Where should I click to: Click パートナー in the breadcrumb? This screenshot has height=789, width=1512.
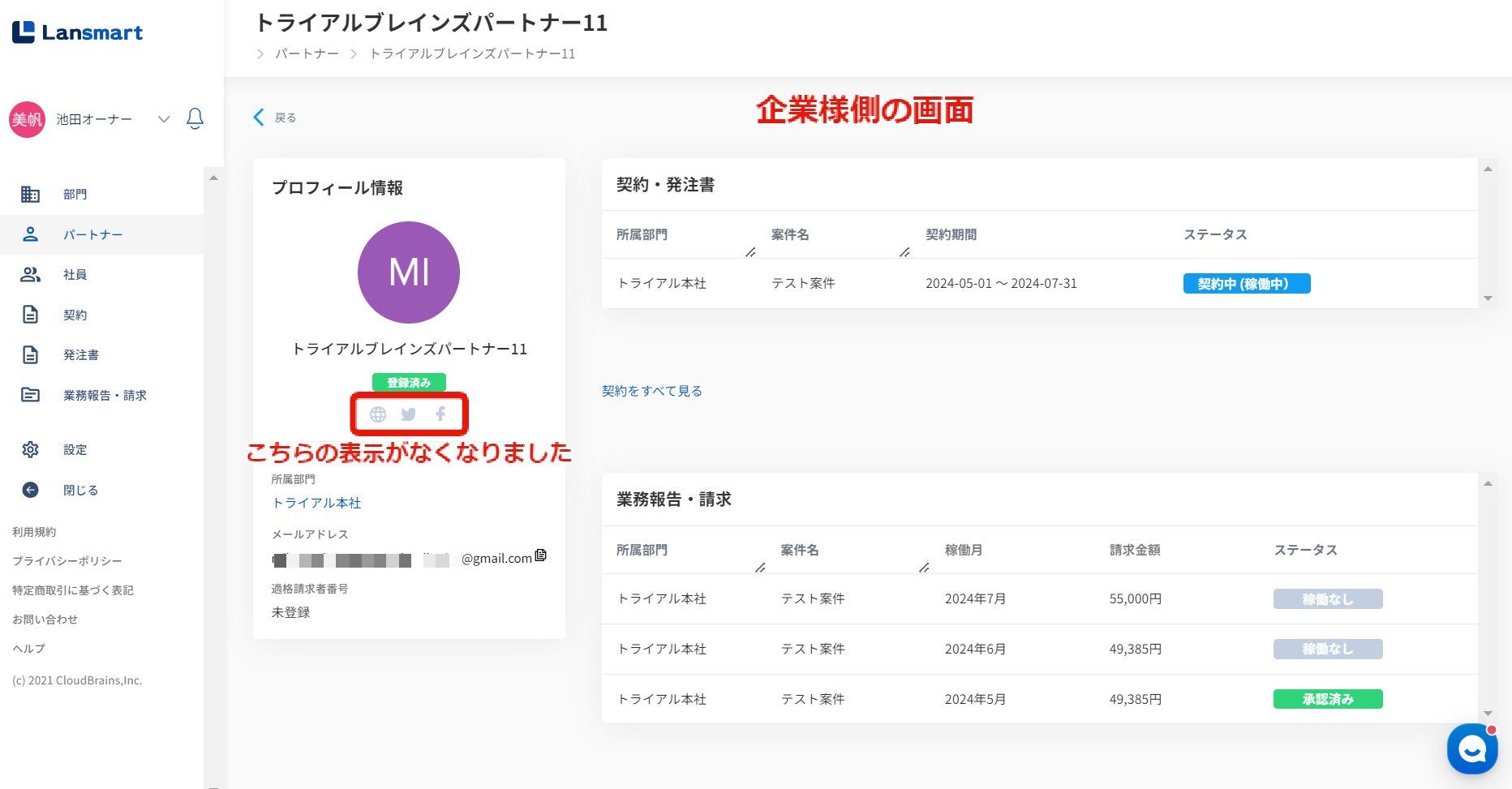point(307,54)
